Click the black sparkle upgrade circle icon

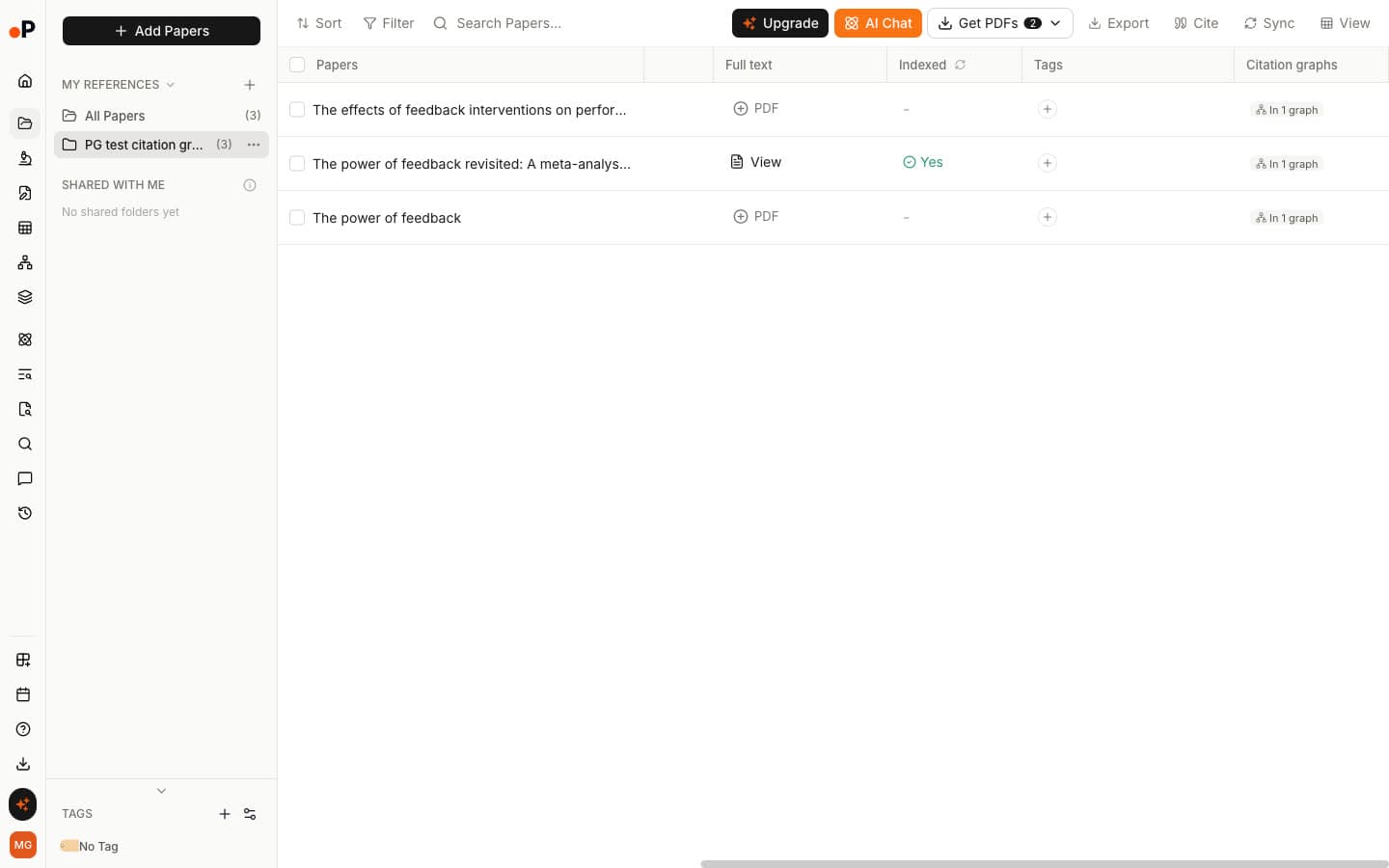(x=23, y=804)
